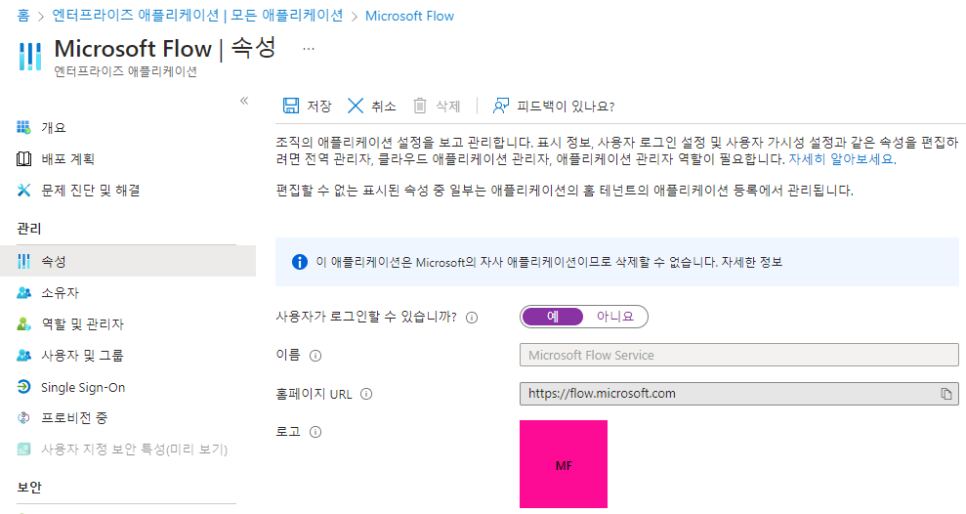Collapse the sidebar with the double chevron

pos(244,100)
